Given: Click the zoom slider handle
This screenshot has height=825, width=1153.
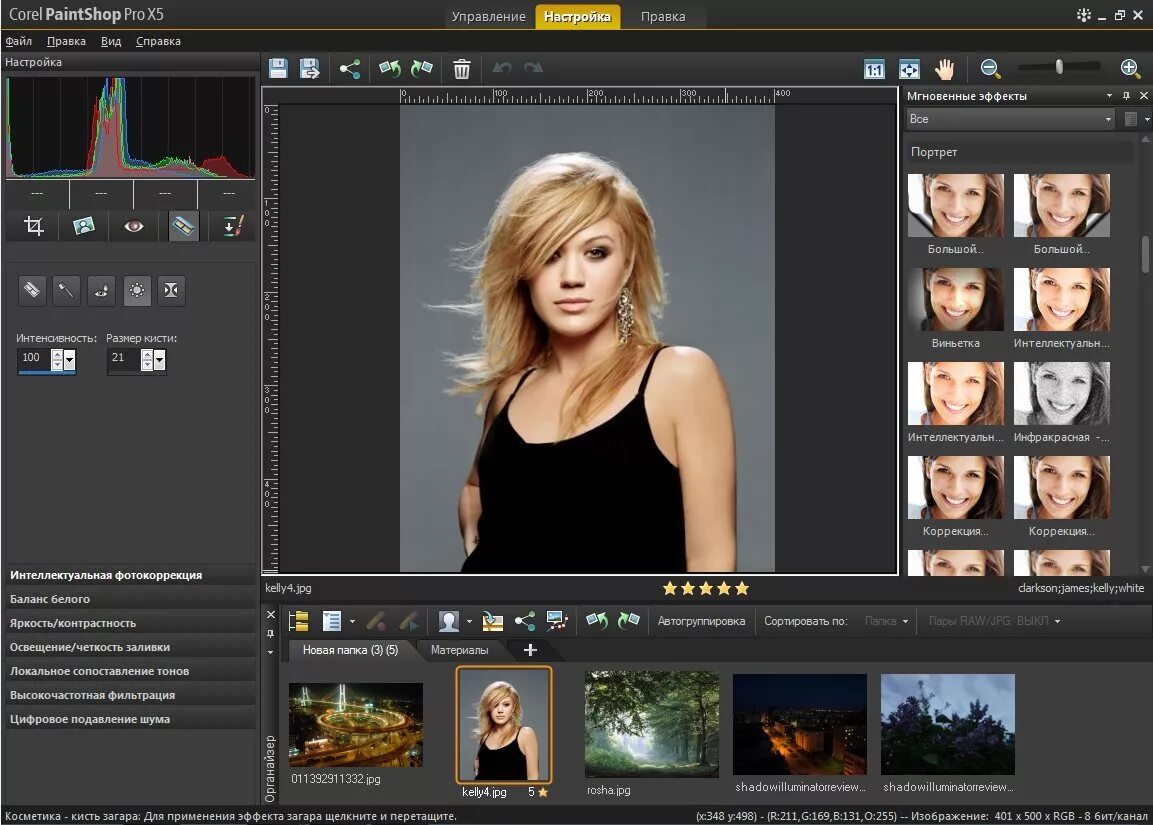Looking at the screenshot, I should pyautogui.click(x=1059, y=67).
